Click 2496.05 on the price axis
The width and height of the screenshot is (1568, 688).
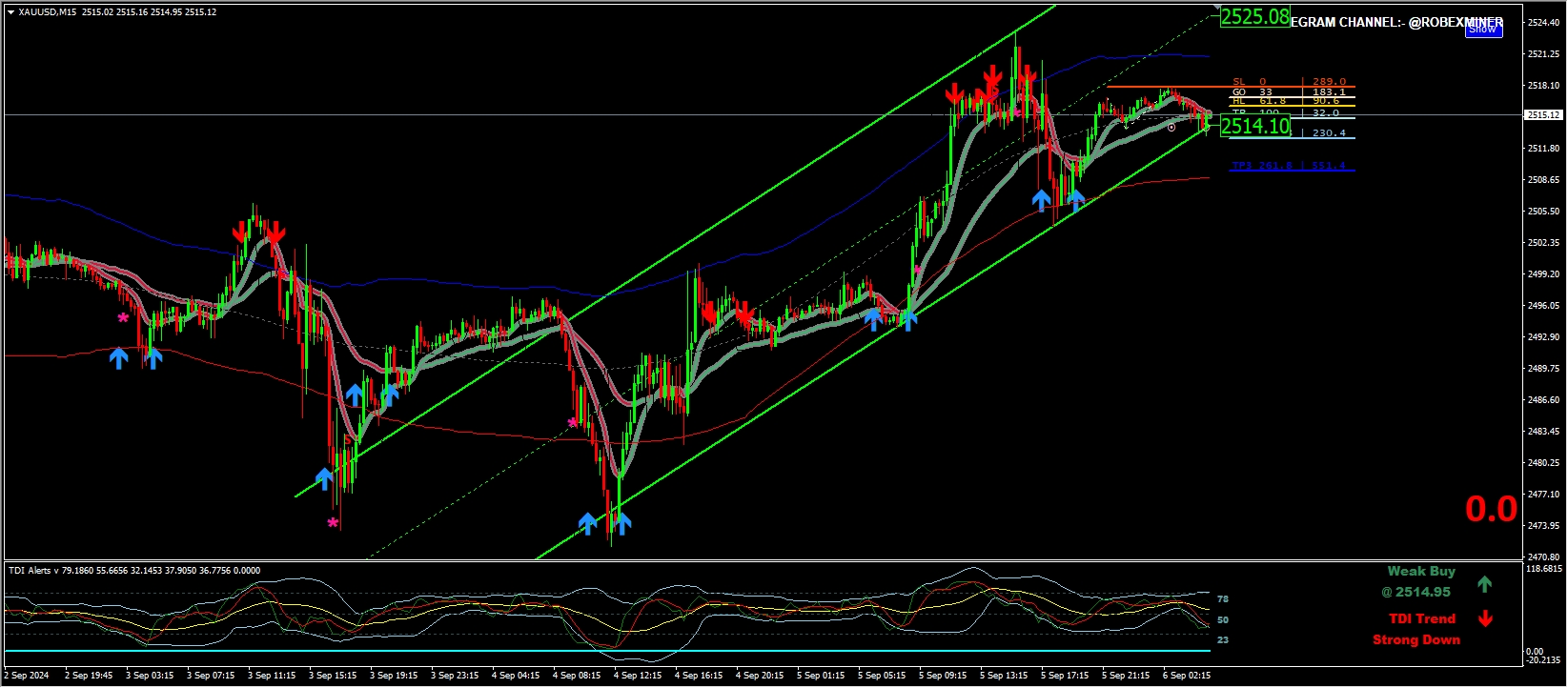1543,306
